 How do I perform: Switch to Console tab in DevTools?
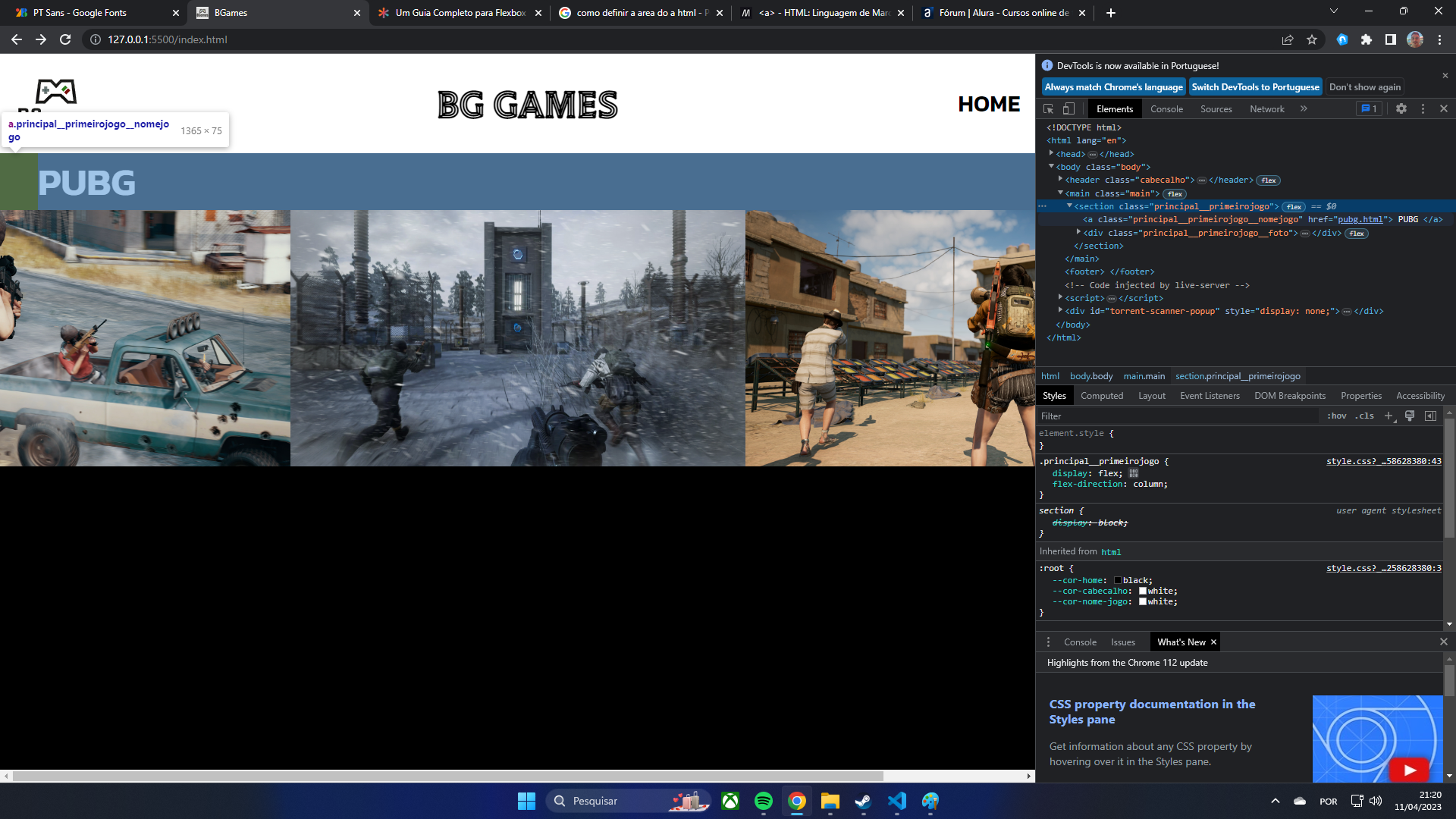click(1166, 109)
